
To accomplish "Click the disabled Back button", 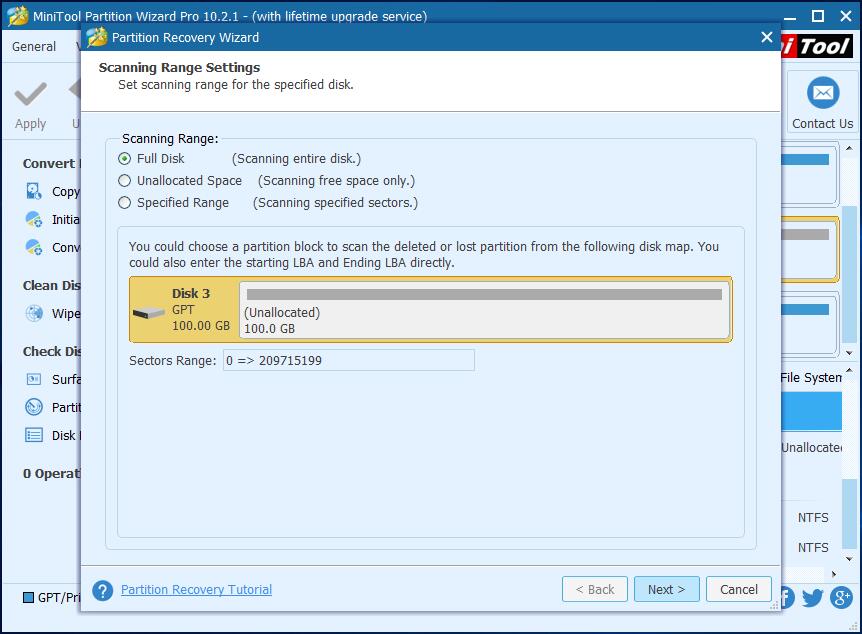I will click(x=595, y=589).
